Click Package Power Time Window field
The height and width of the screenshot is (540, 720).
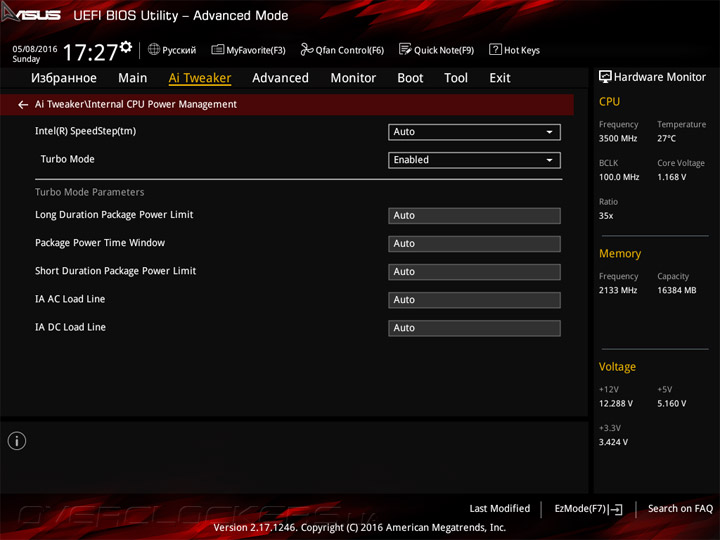[x=474, y=243]
